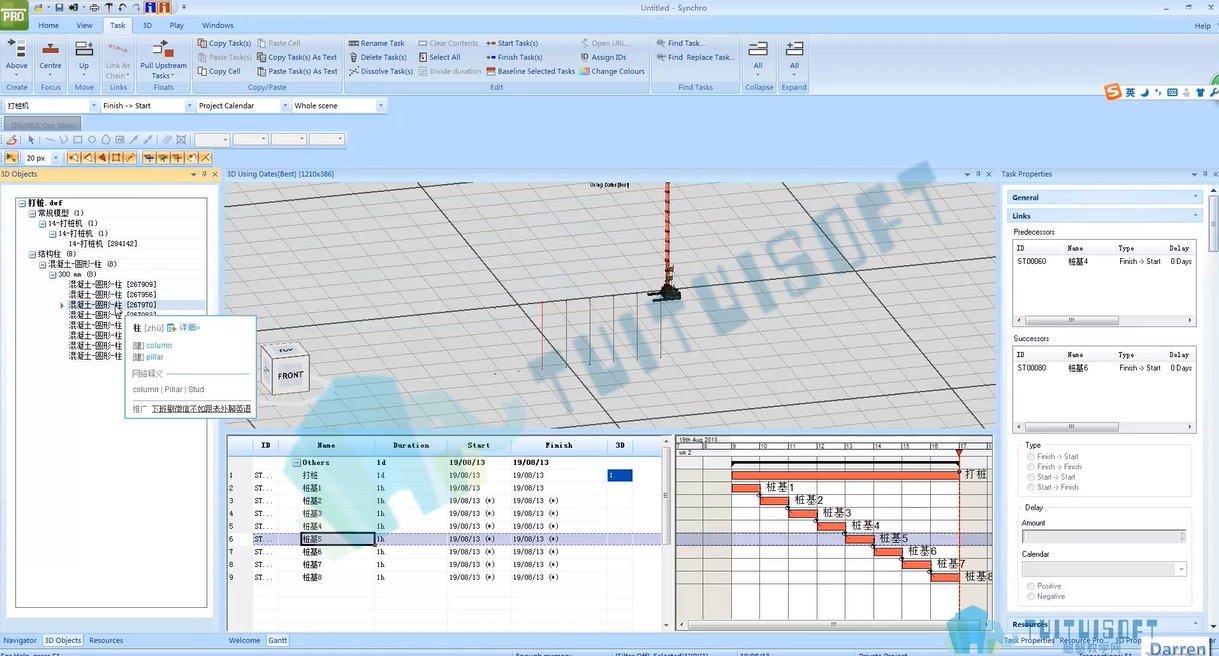Select Start -> Finish link type radio

[x=1031, y=487]
